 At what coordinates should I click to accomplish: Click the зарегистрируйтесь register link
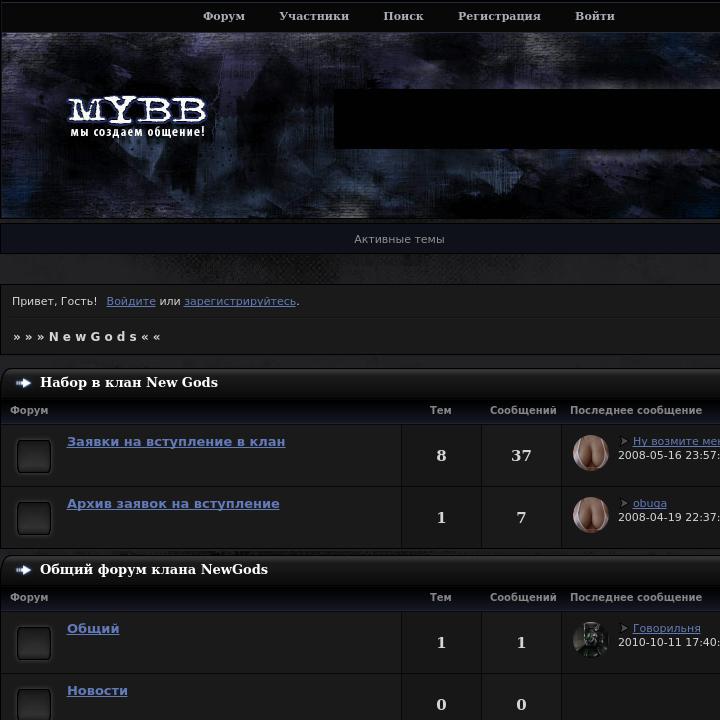[240, 301]
